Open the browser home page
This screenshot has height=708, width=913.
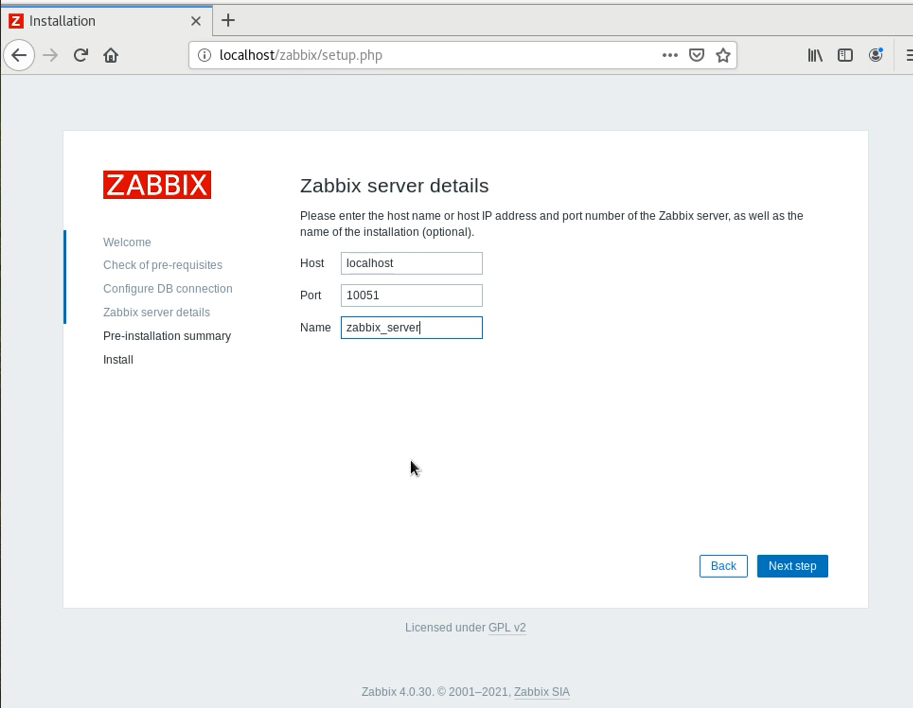(111, 55)
